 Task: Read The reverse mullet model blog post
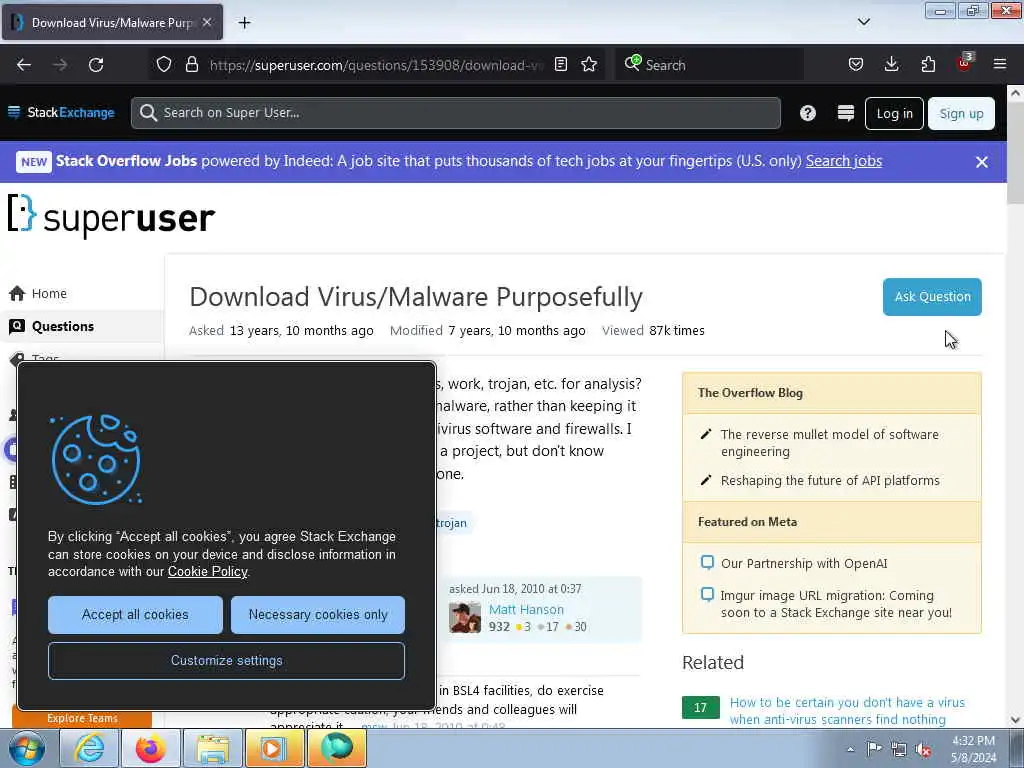tap(829, 443)
